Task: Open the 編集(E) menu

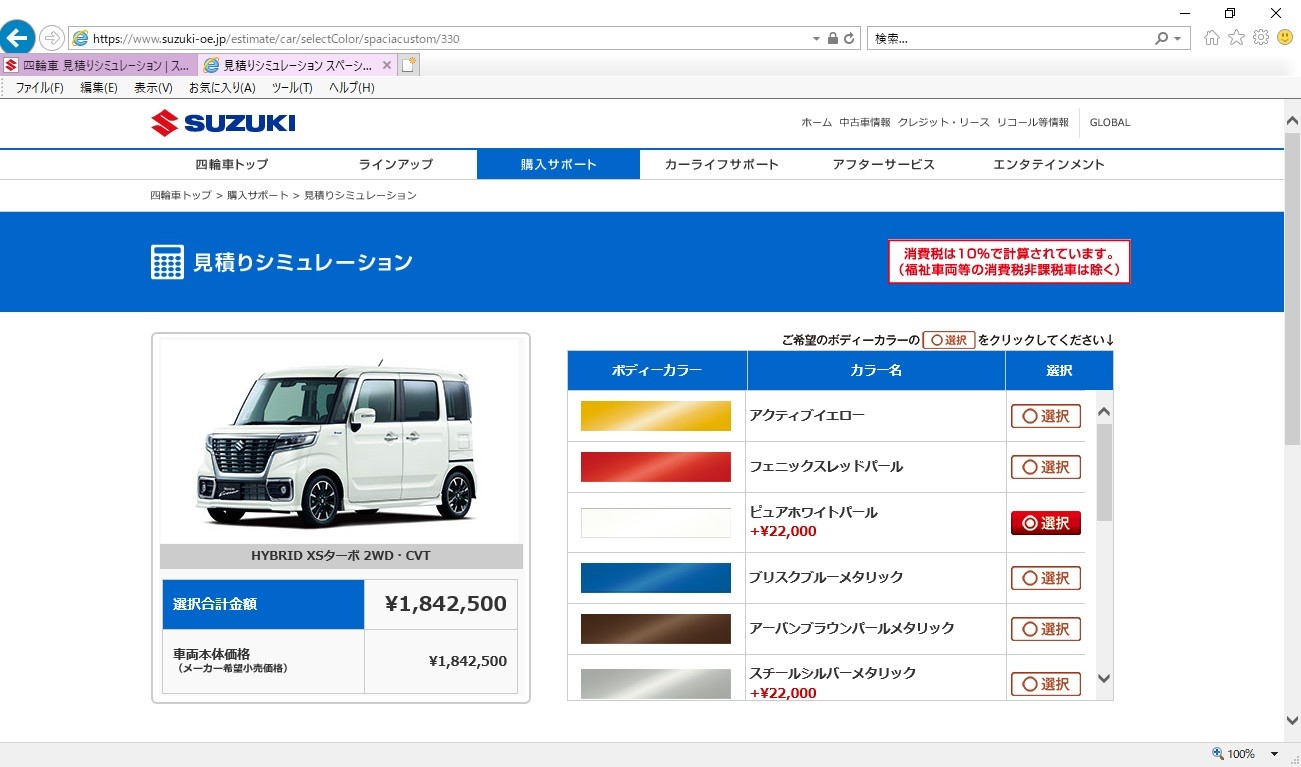Action: pos(99,88)
